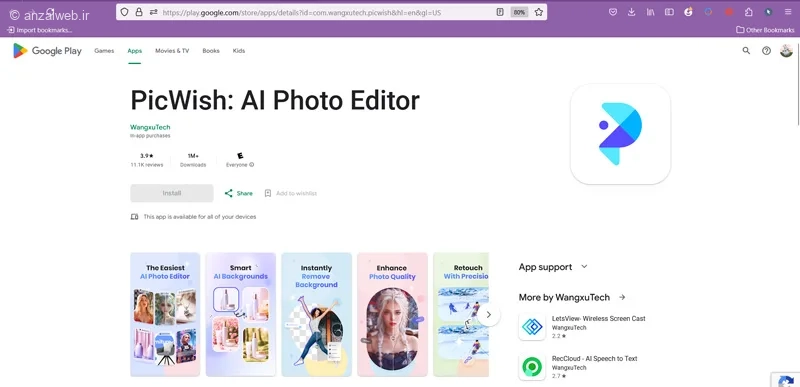This screenshot has width=800, height=387.
Task: Open the Games tab
Action: click(104, 50)
